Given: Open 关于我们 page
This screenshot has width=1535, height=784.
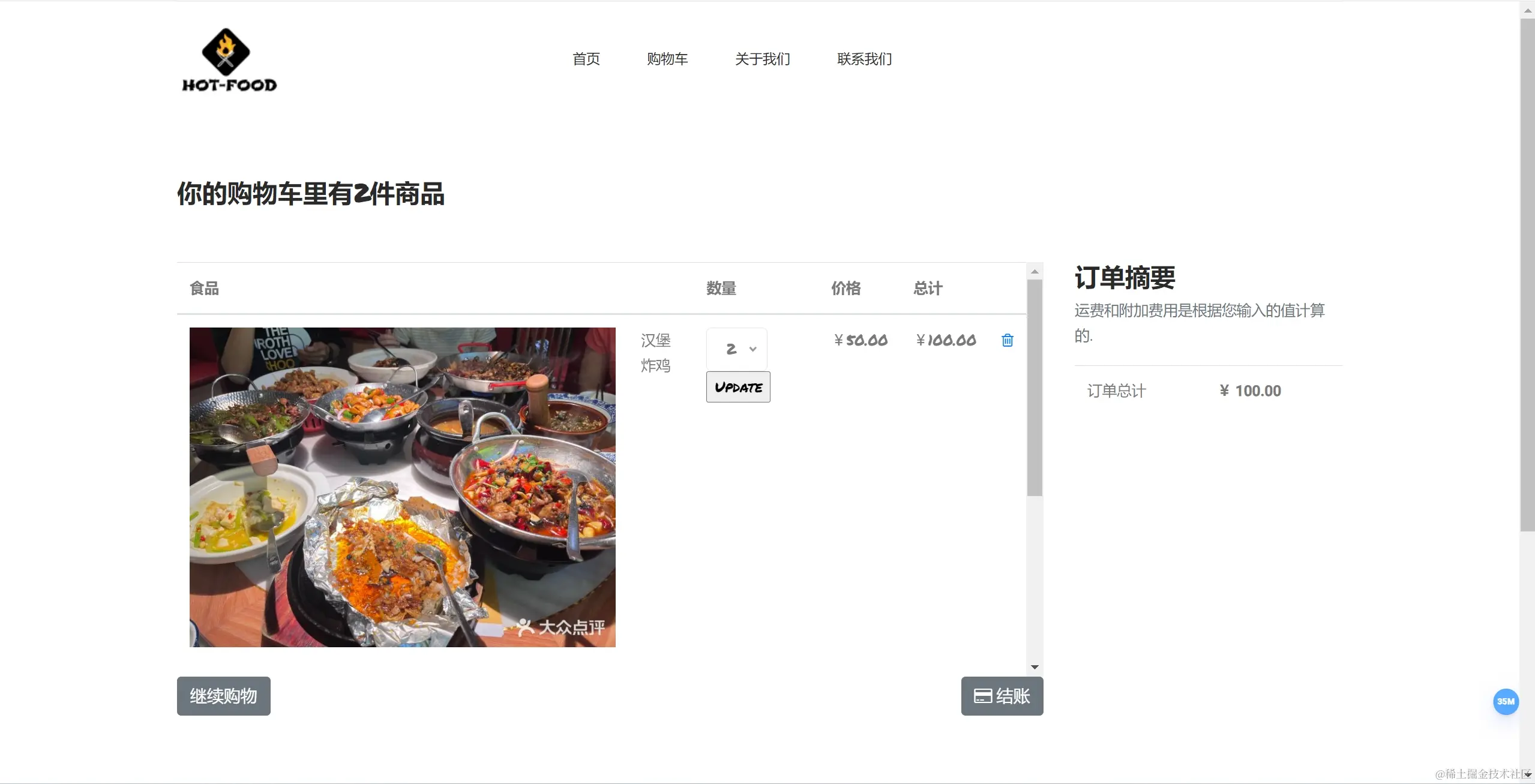Looking at the screenshot, I should coord(762,59).
